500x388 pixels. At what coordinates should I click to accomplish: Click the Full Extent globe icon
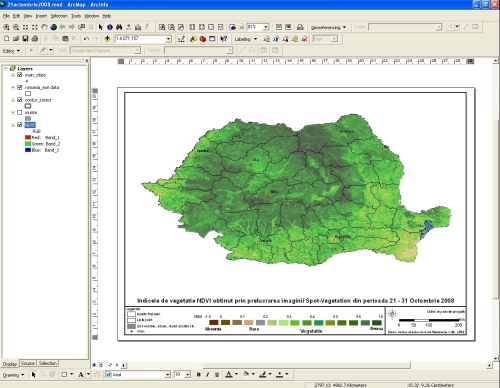(53, 27)
